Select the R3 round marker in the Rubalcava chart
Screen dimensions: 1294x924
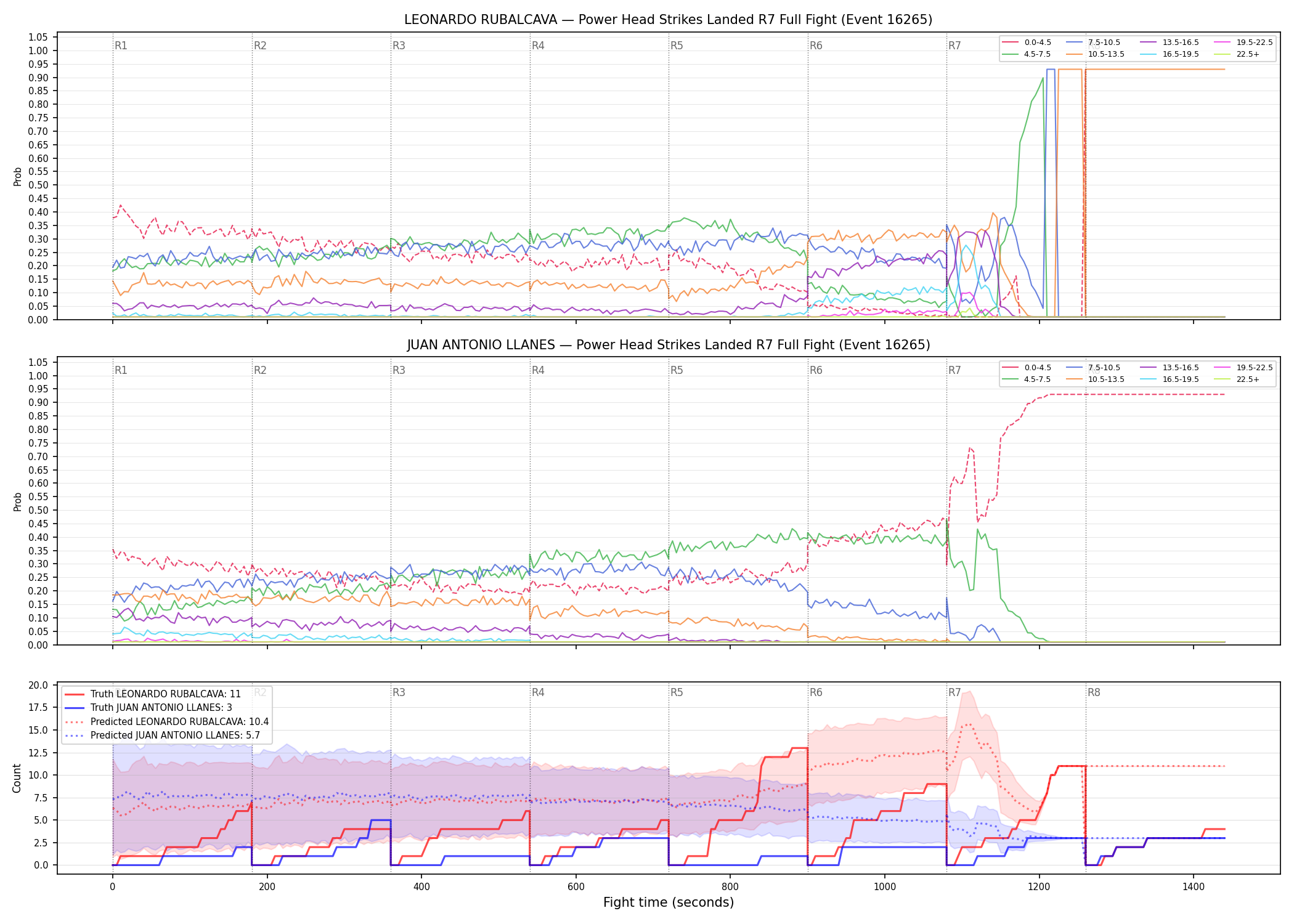click(x=399, y=46)
